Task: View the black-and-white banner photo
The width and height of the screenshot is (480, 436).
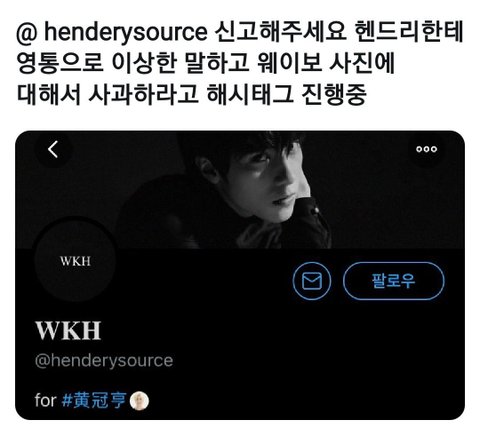Action: 240,190
